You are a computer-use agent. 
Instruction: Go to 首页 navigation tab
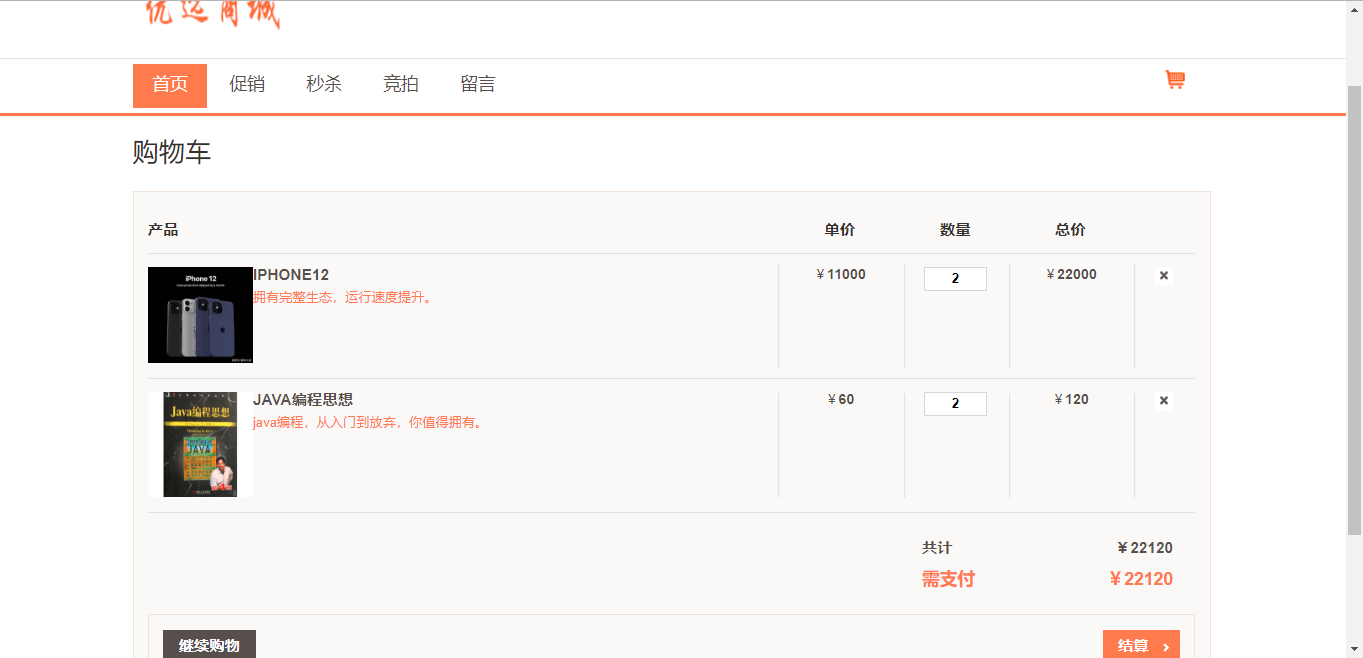[x=170, y=85]
